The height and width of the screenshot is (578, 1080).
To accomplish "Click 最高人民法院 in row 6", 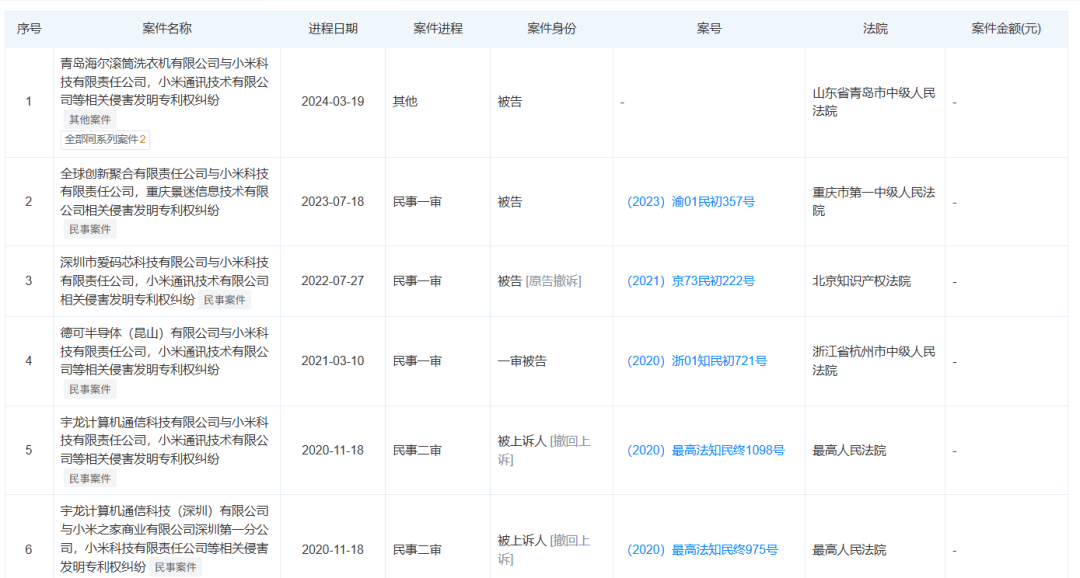I will click(849, 550).
